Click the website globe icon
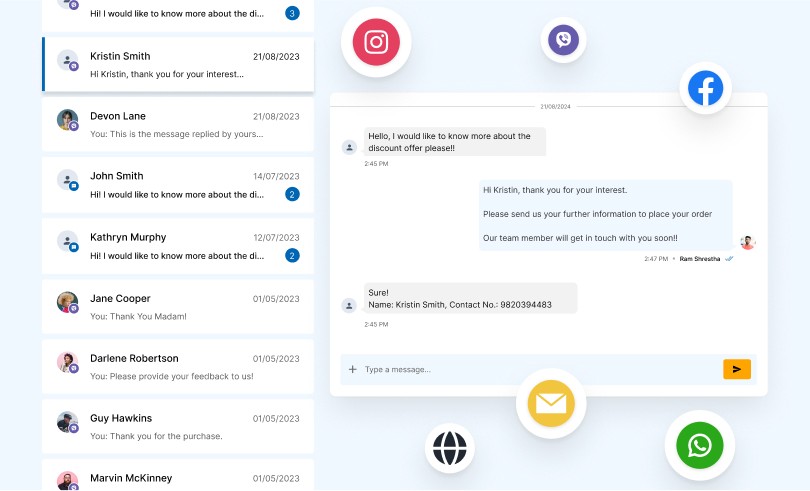The width and height of the screenshot is (810, 491). pyautogui.click(x=449, y=448)
